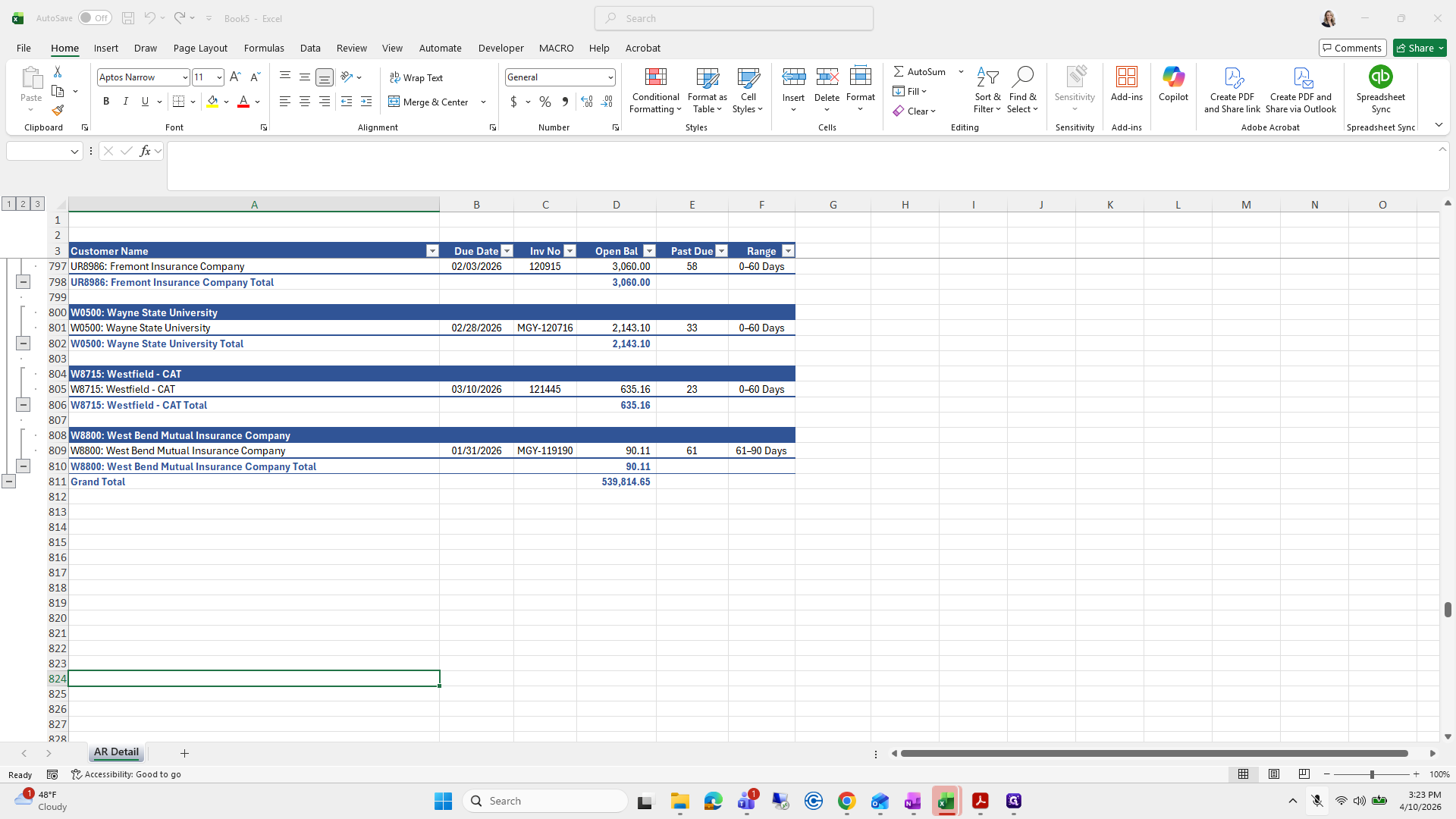This screenshot has width=1456, height=819.
Task: Switch to Page Break Preview view
Action: [1304, 774]
